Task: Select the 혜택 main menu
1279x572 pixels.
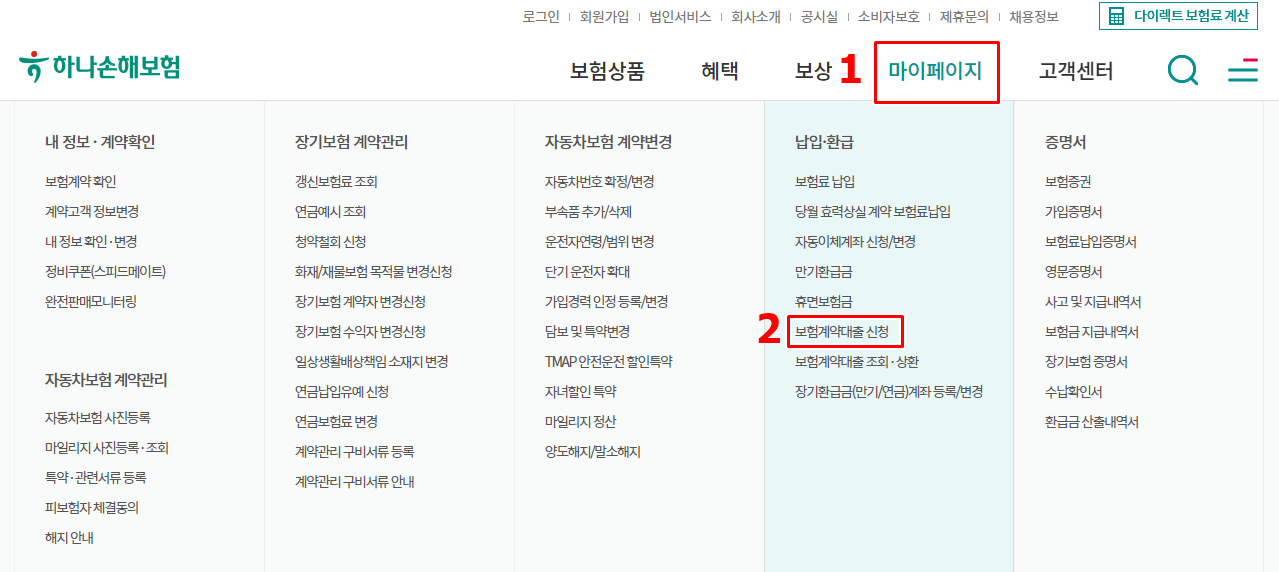Action: (720, 71)
